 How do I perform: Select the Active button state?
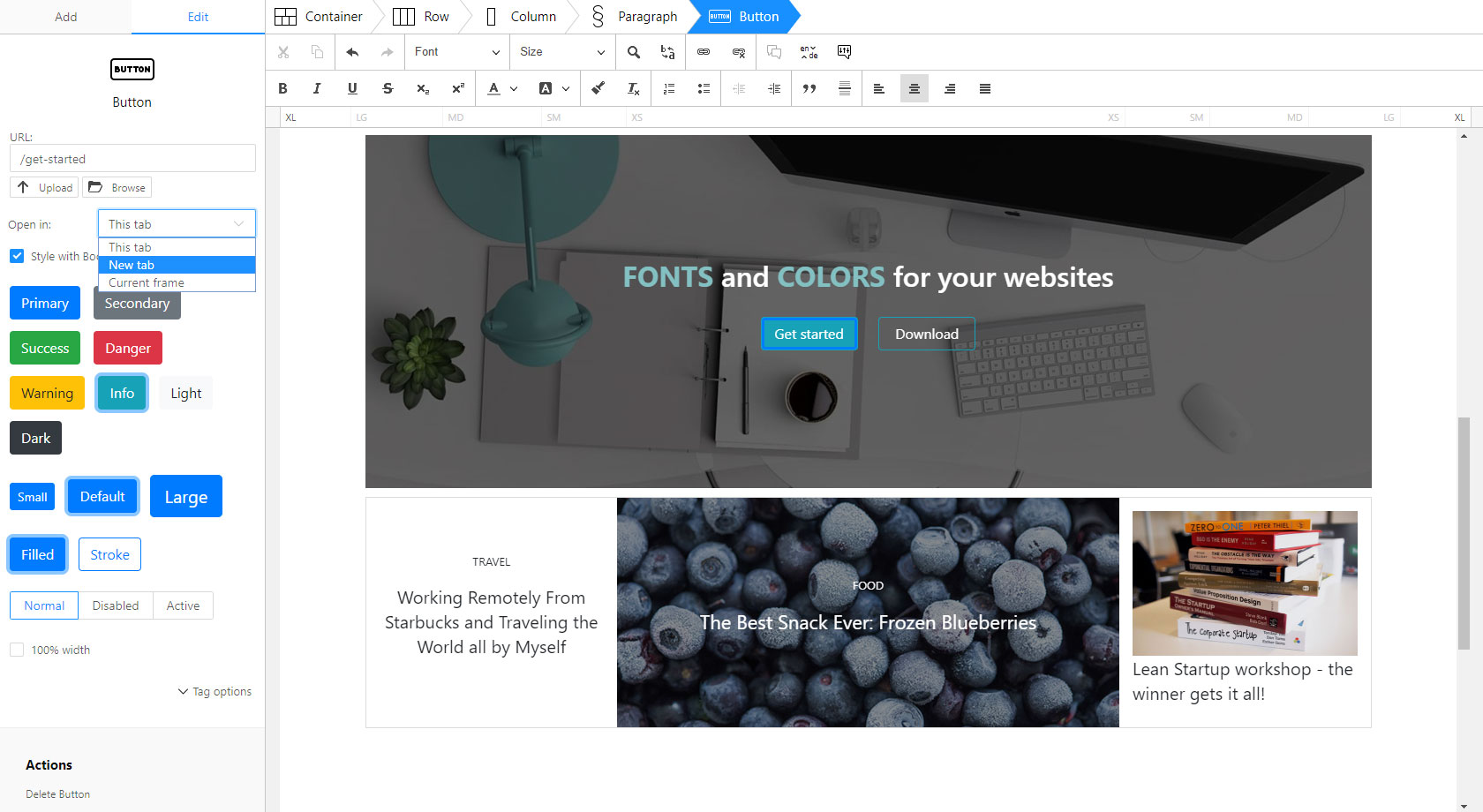pyautogui.click(x=183, y=605)
